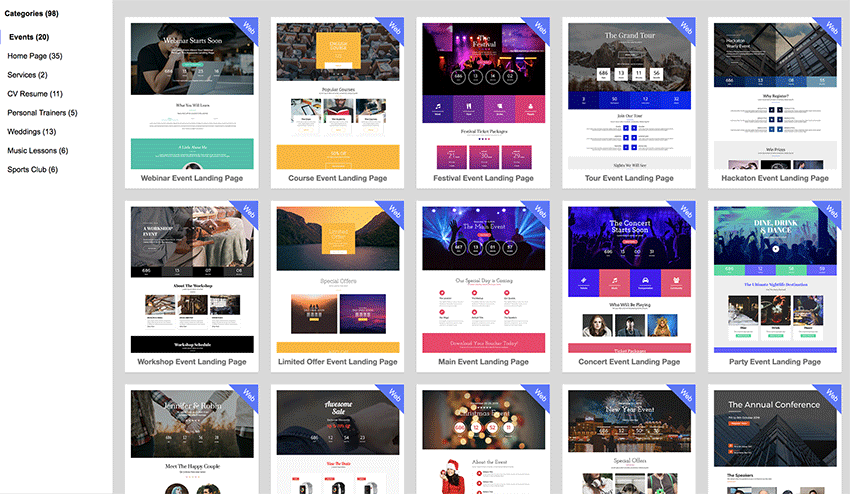This screenshot has height=494, width=850.
Task: Click the Tour Event Landing Page title
Action: [629, 178]
